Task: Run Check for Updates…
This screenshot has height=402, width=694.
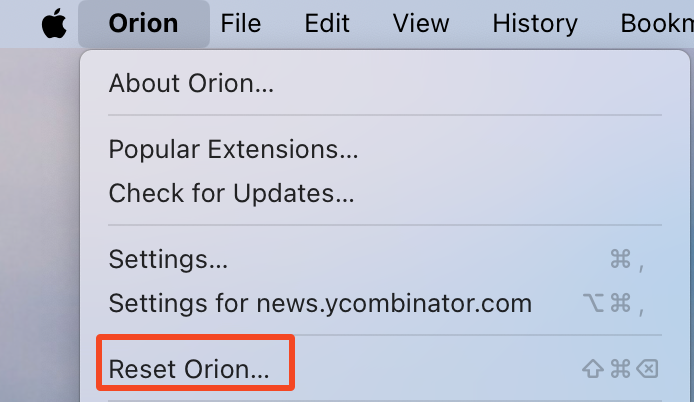Action: [x=231, y=193]
